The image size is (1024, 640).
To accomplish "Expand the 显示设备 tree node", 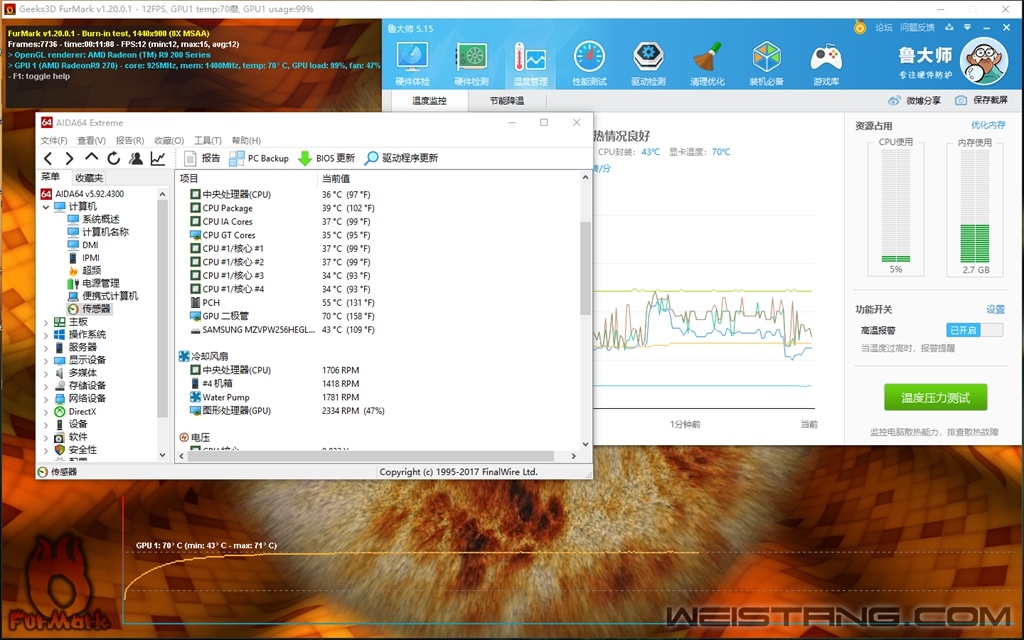I will (x=46, y=360).
